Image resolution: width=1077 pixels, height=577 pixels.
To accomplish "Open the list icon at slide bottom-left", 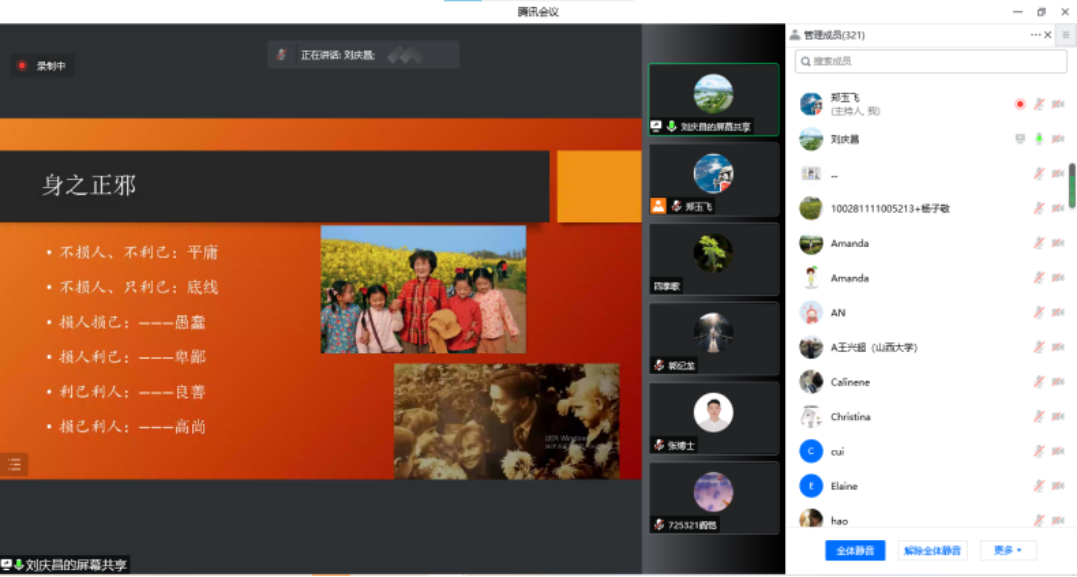I will 14,464.
